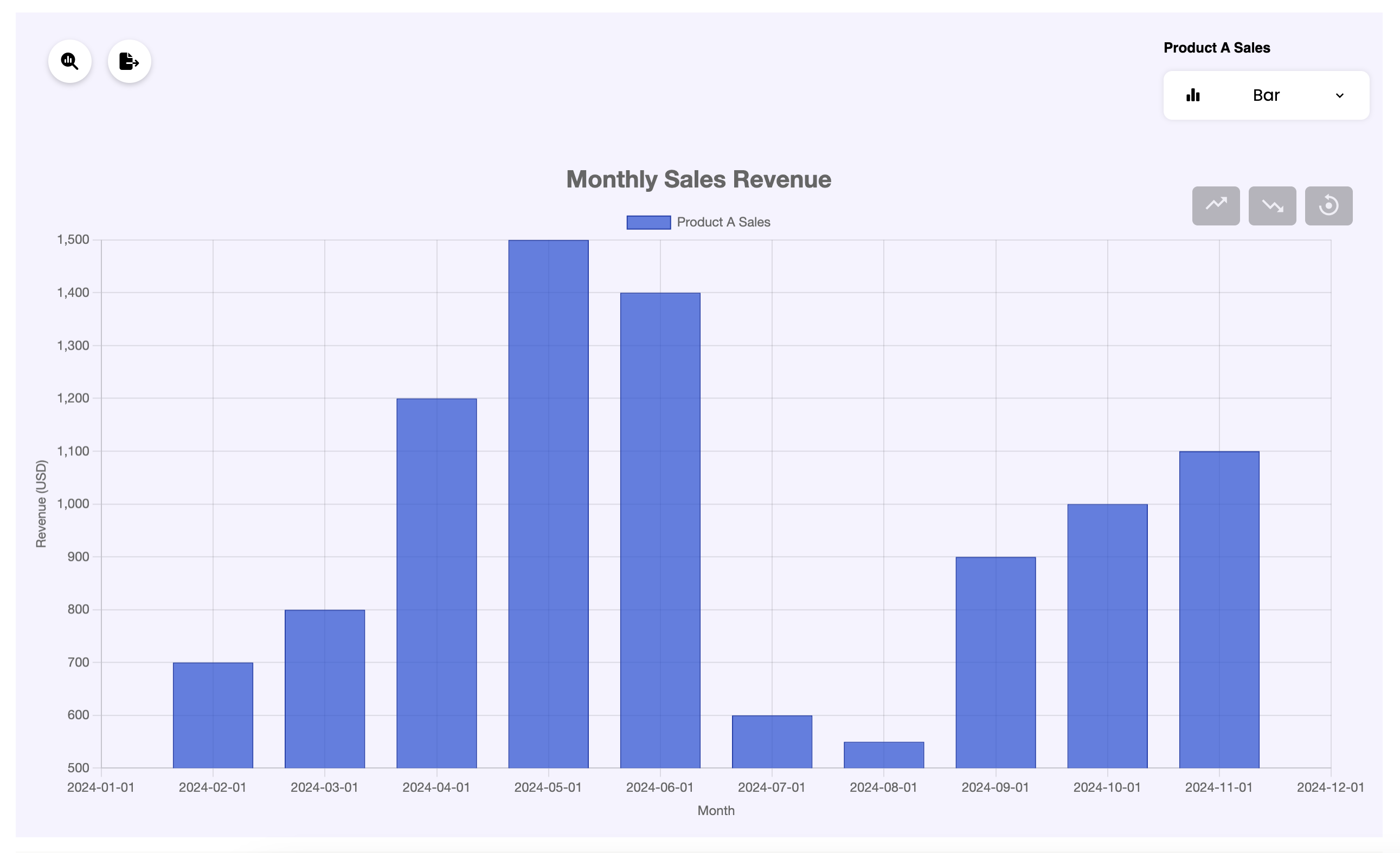Click the bar chart icon in dropdown

(1193, 95)
